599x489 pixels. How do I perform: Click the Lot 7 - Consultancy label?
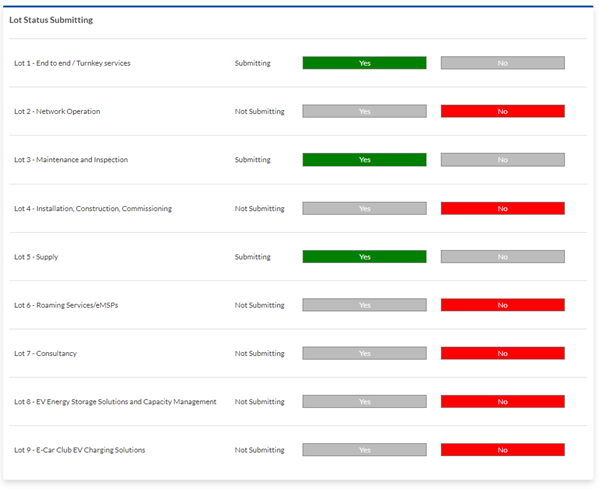pos(45,353)
